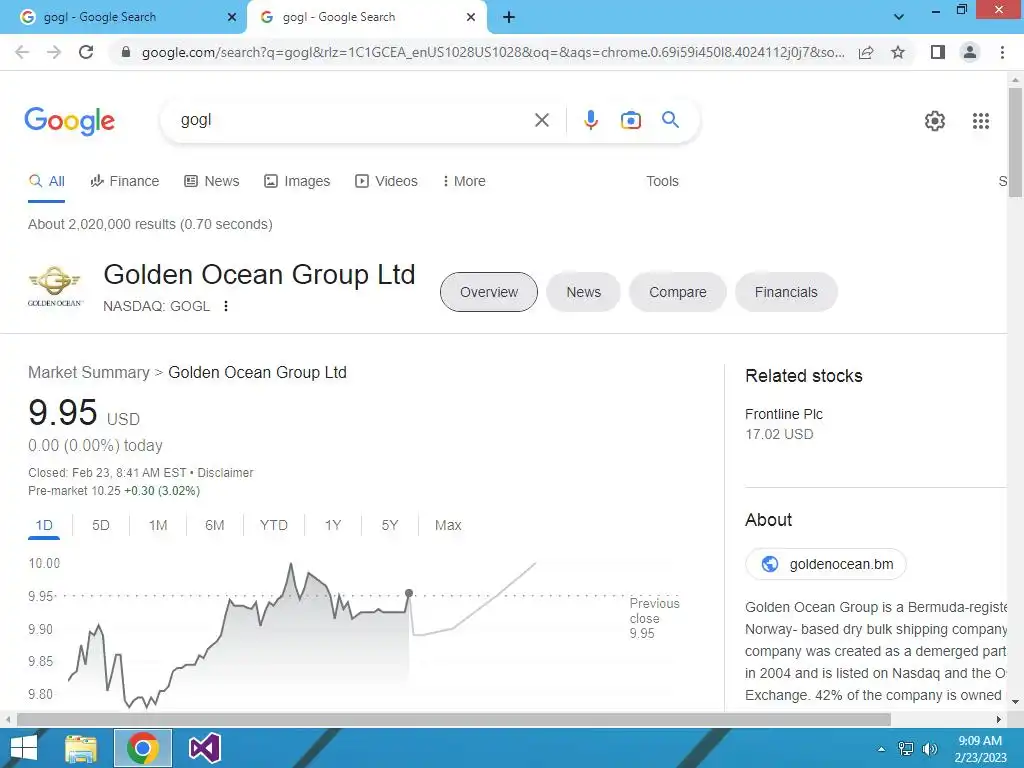Open Frontline Plc related stock
The image size is (1024, 768).
pyautogui.click(x=784, y=414)
